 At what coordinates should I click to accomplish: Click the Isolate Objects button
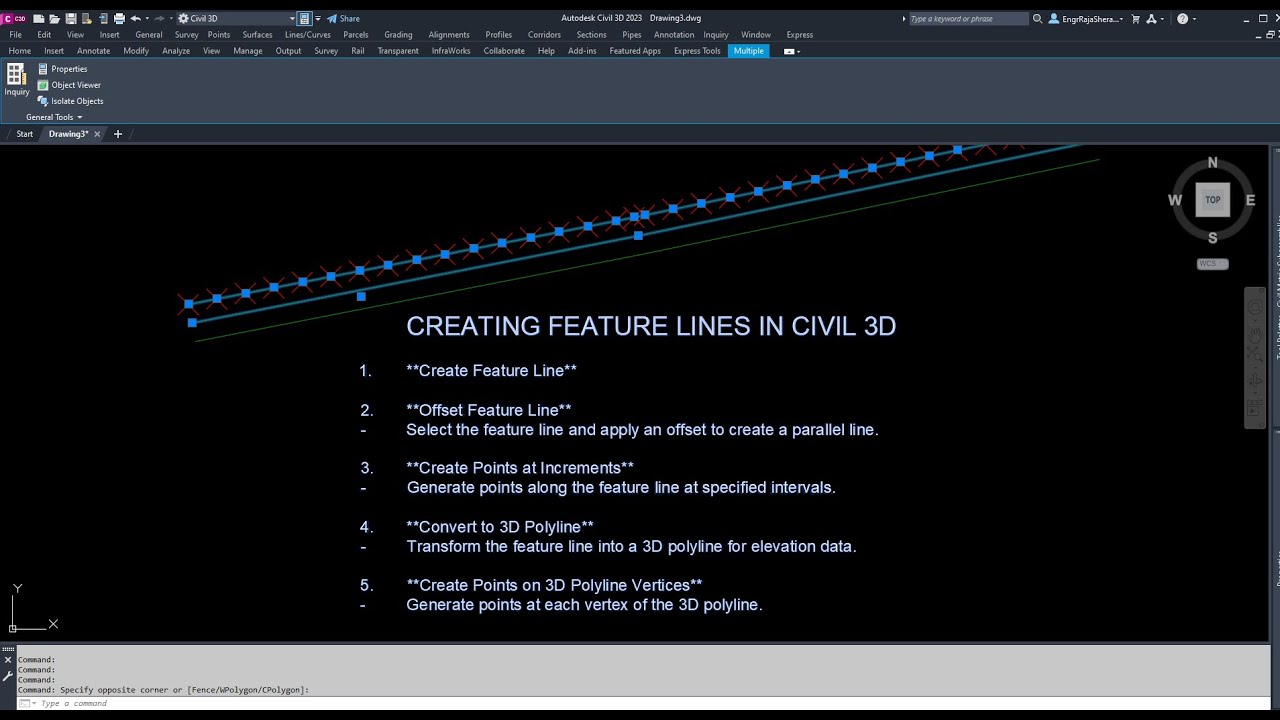tap(70, 101)
